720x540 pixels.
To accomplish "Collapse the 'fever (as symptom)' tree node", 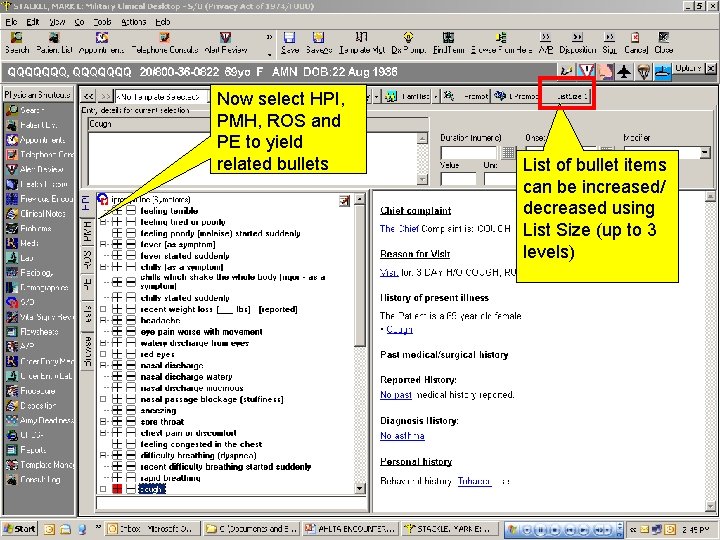I will click(x=103, y=244).
